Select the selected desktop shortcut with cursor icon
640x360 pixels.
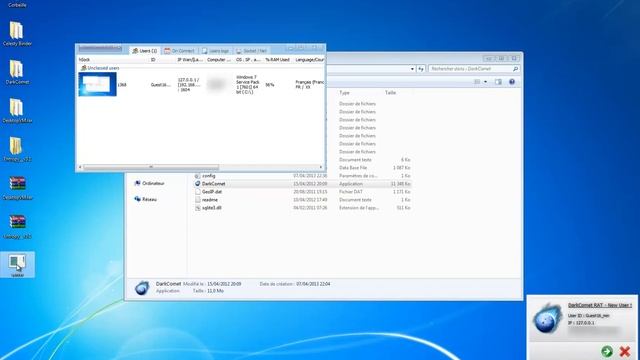18,264
